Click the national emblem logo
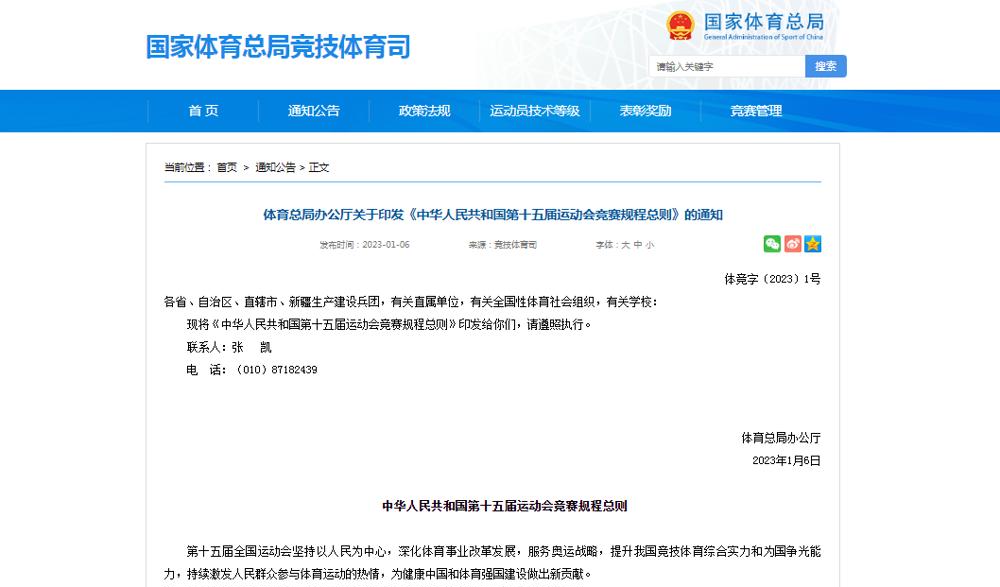Screen dimensions: 1000x587 pos(681,25)
